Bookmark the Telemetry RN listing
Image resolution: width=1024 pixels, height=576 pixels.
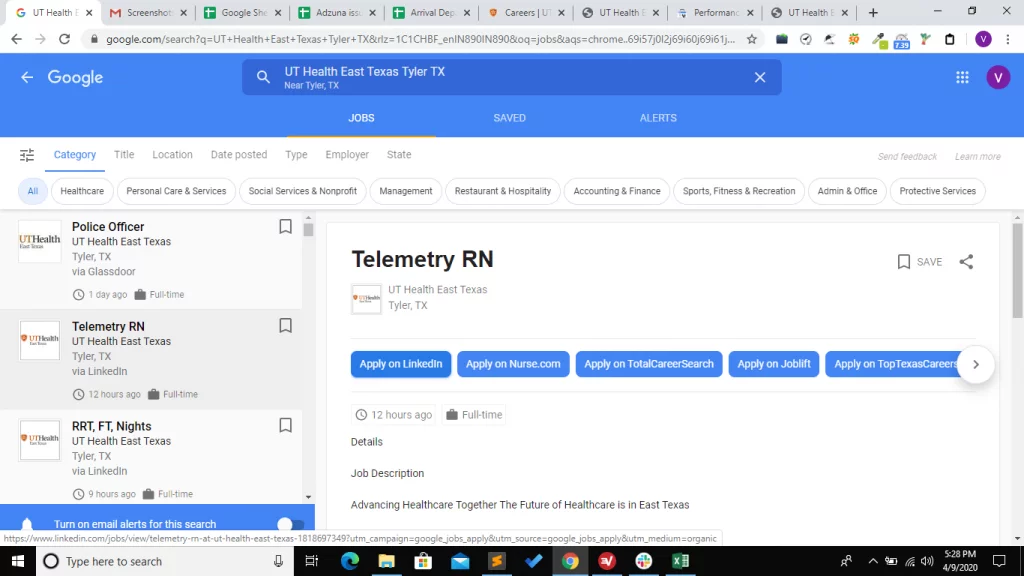point(285,326)
